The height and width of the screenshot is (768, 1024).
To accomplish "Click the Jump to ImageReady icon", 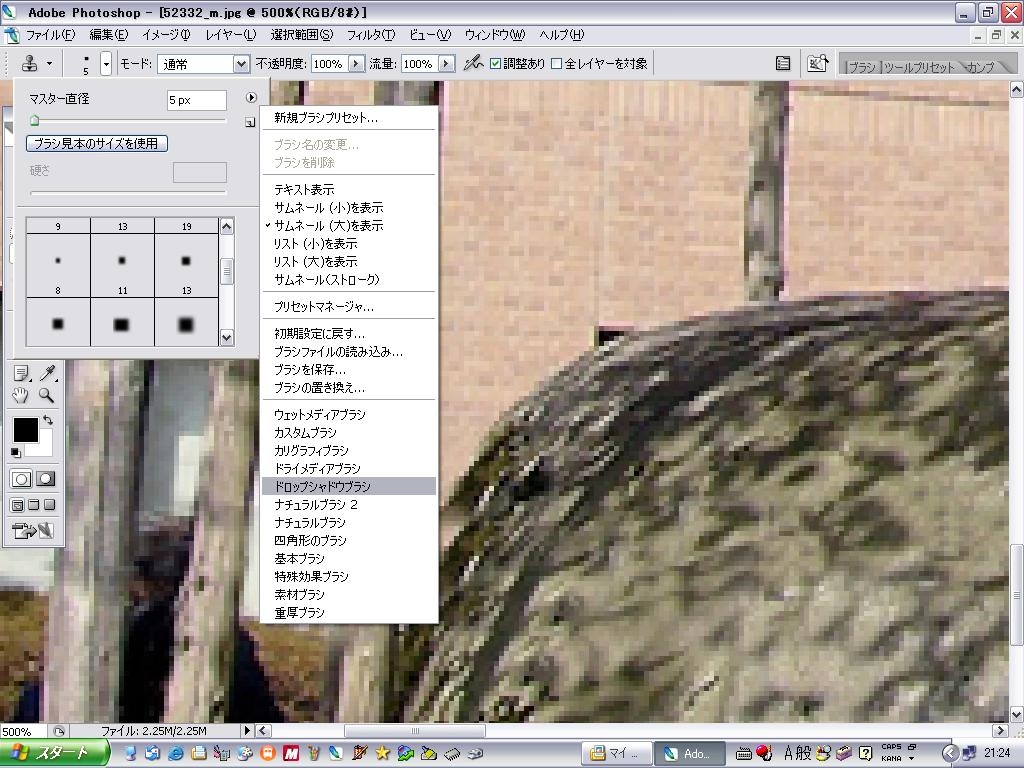I will 33,530.
